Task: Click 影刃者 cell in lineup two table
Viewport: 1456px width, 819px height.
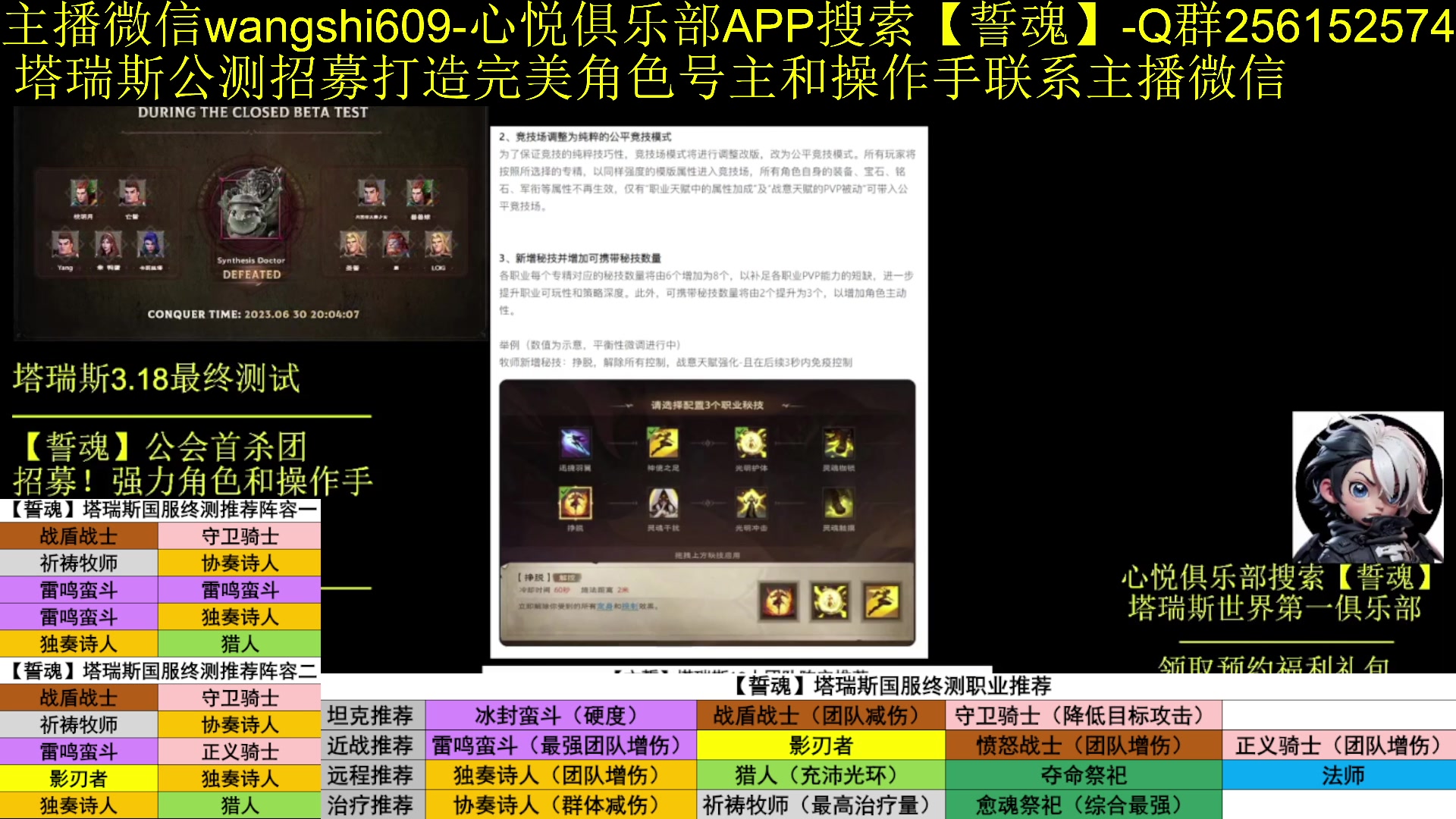Action: [79, 779]
